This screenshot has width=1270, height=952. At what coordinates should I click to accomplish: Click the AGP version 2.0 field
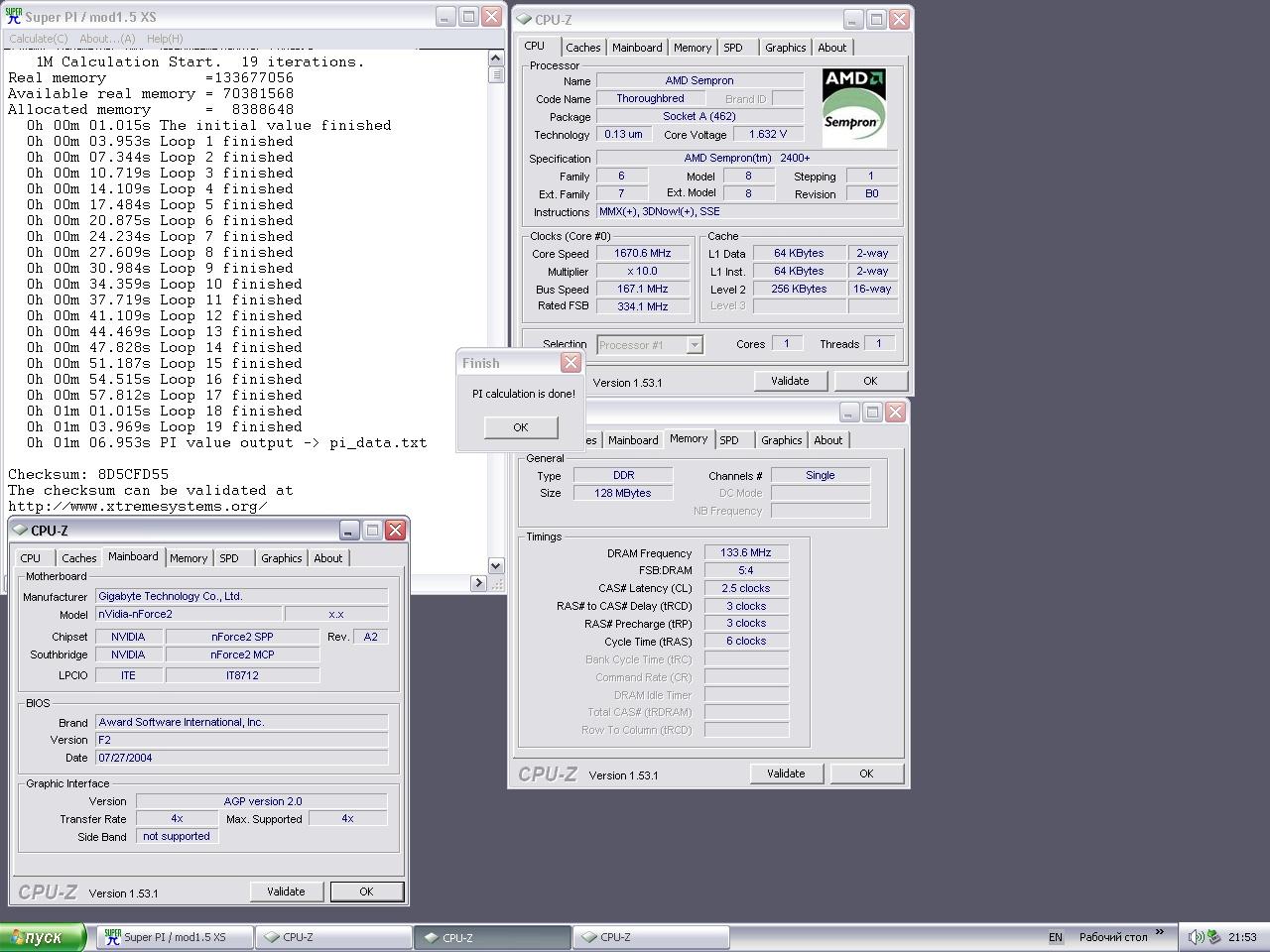[262, 801]
